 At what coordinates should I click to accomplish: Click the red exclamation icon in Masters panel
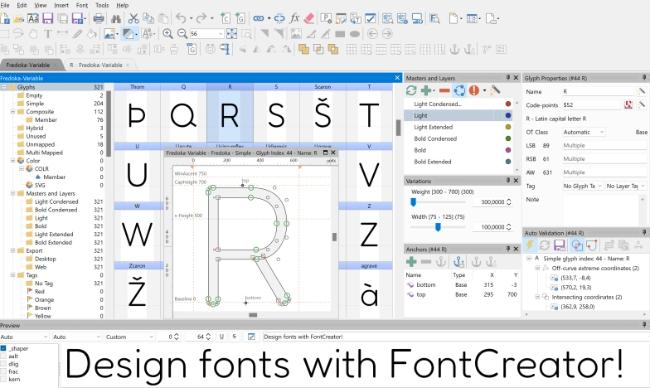tap(474, 90)
